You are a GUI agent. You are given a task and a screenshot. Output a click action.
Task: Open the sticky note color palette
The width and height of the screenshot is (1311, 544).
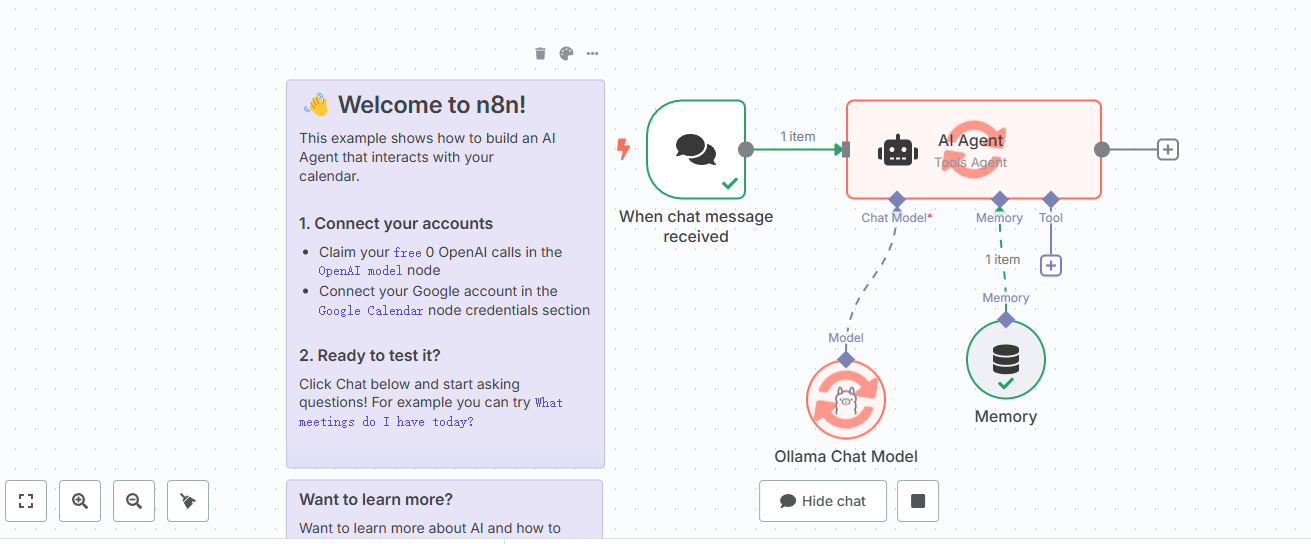566,54
